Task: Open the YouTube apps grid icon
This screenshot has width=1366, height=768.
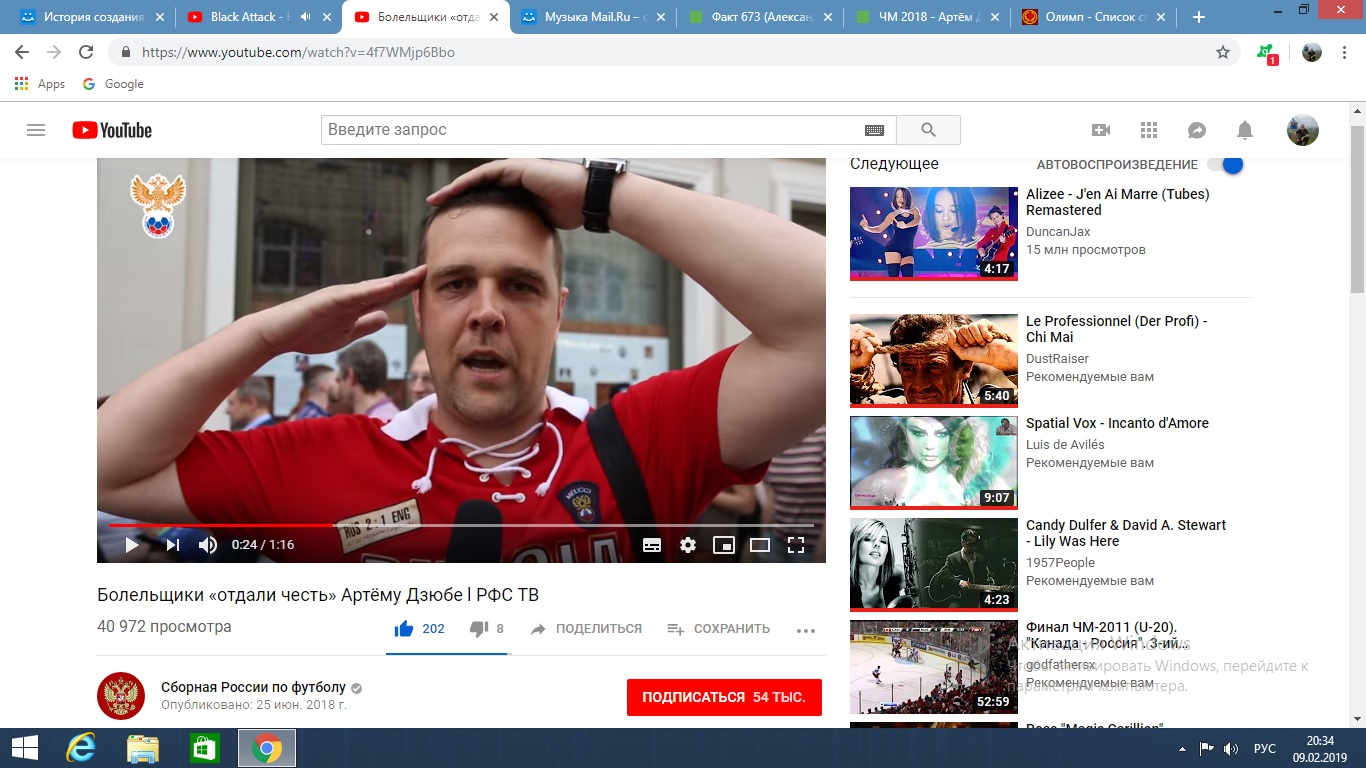Action: coord(1149,130)
